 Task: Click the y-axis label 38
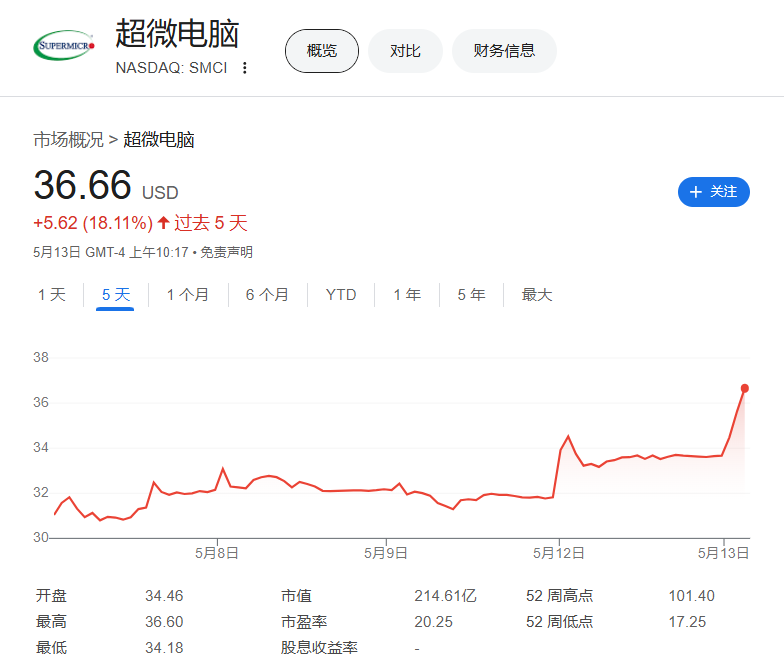click(x=41, y=358)
